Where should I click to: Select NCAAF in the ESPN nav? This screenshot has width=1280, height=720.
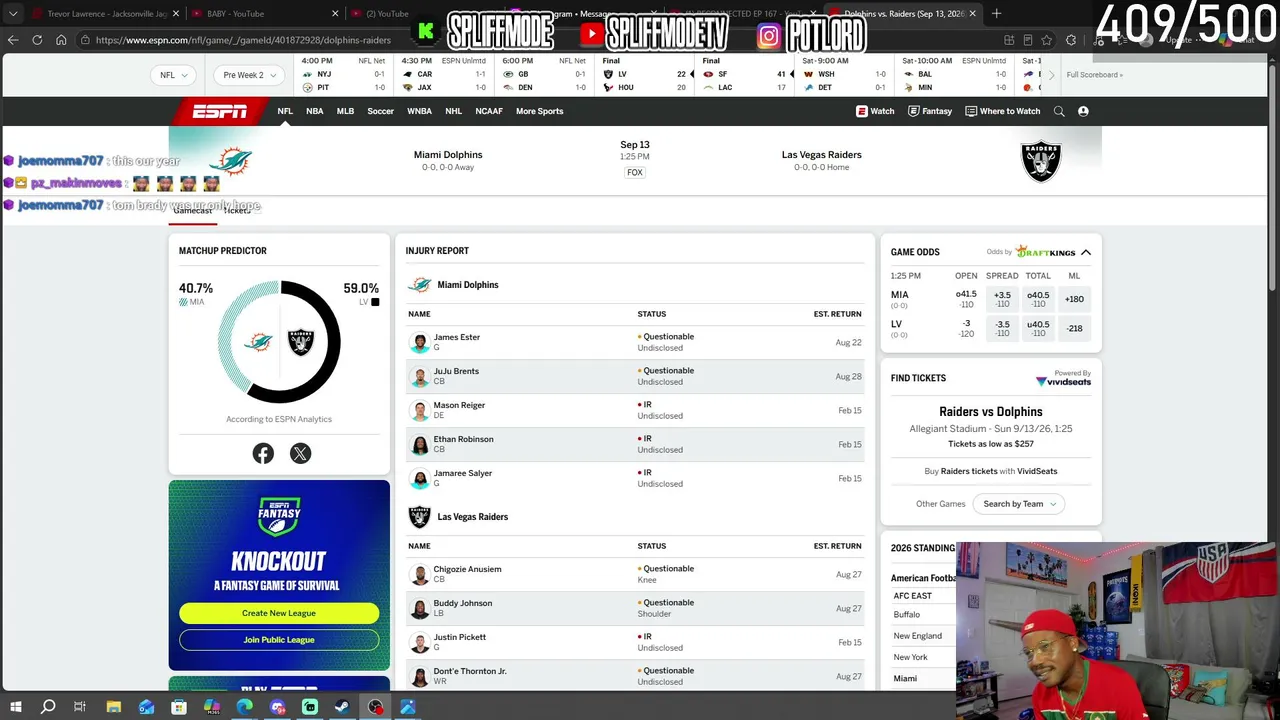489,111
